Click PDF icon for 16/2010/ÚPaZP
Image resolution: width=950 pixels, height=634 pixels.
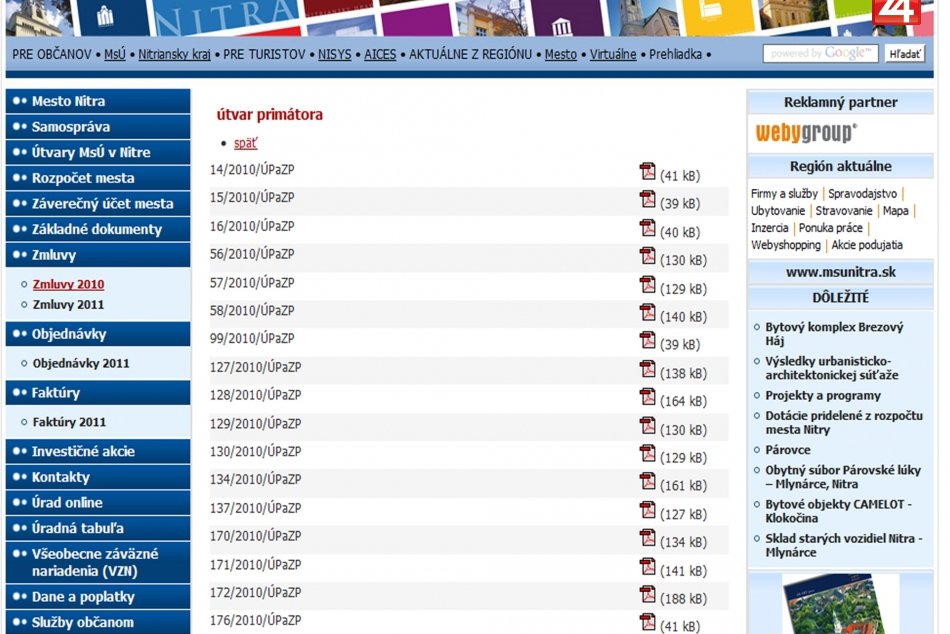point(647,228)
